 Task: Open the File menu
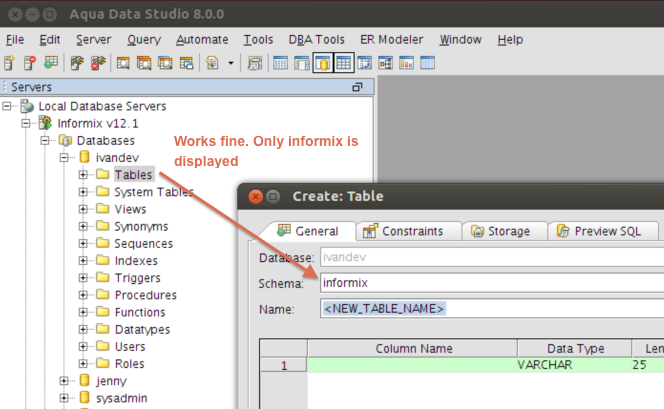coord(15,39)
